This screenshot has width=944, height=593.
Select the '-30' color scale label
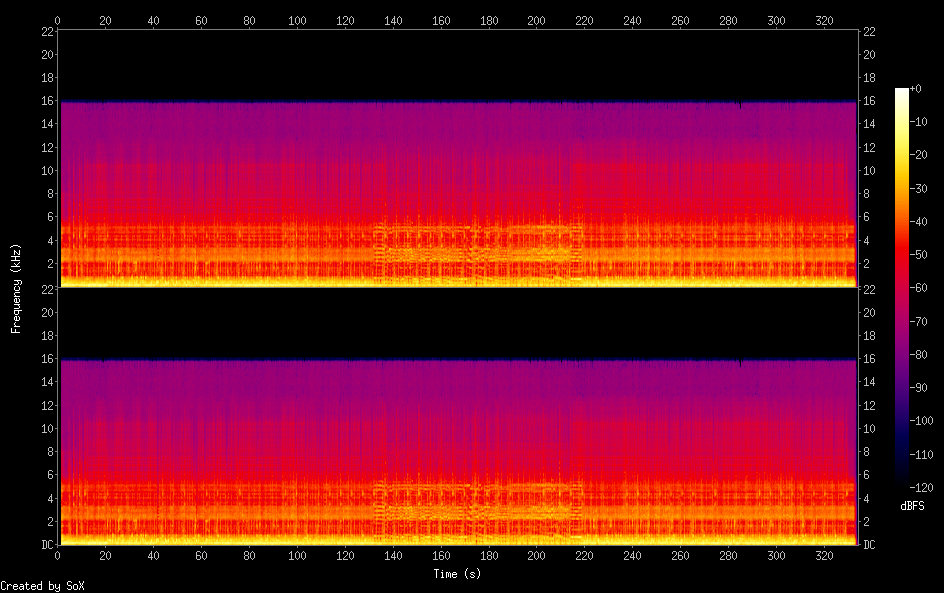point(919,188)
